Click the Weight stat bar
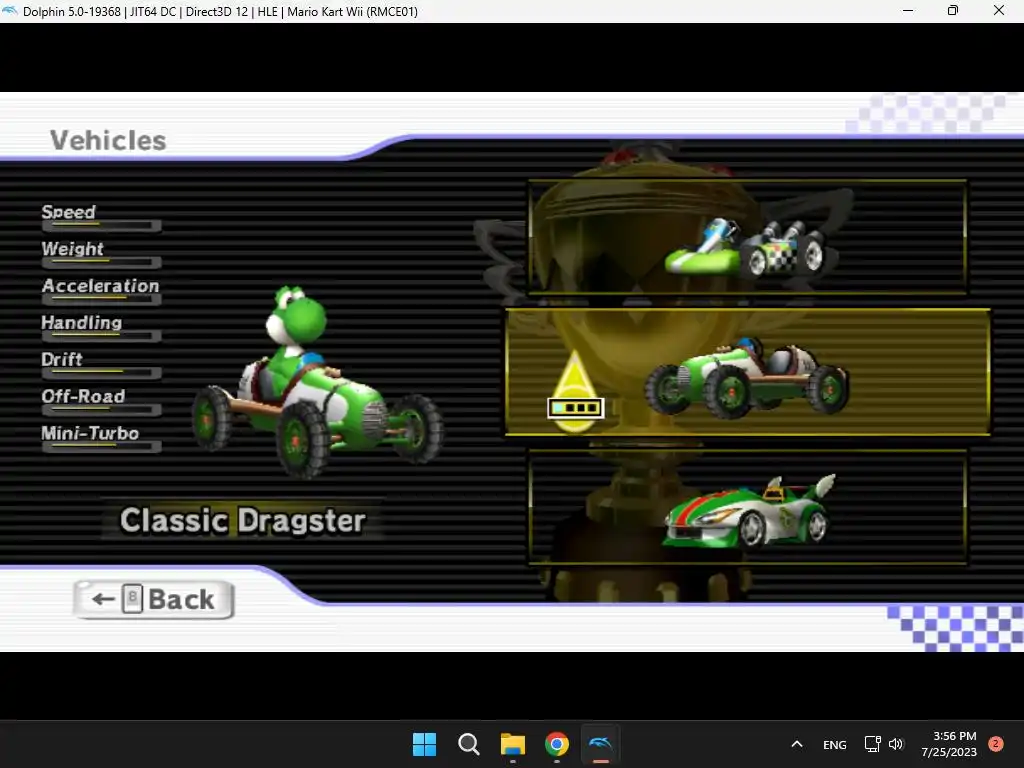The image size is (1024, 768). point(101,263)
